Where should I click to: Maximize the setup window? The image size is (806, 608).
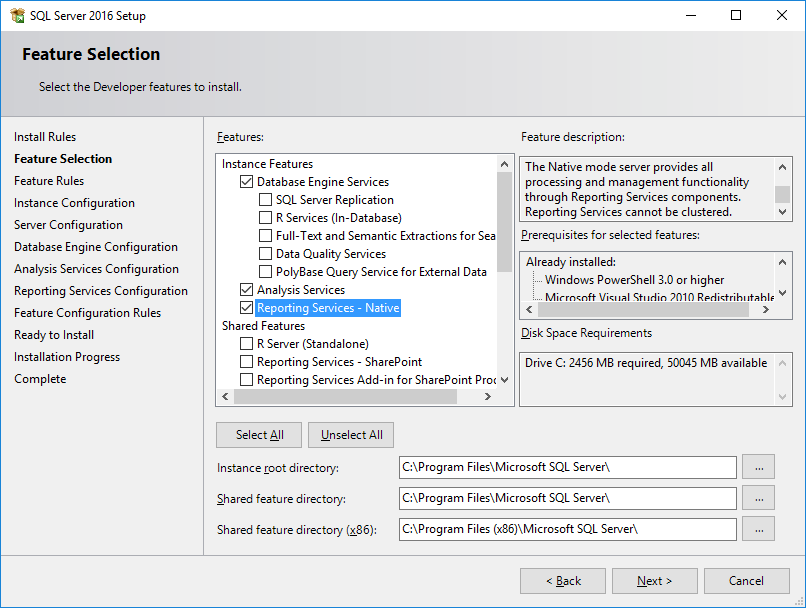point(736,15)
